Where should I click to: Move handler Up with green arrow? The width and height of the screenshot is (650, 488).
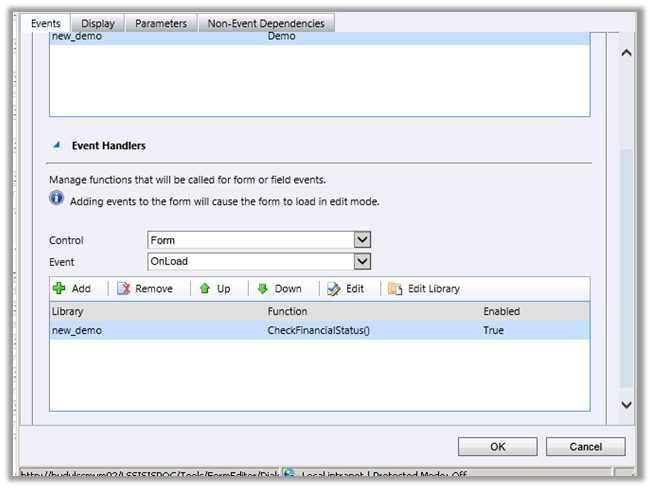point(204,289)
